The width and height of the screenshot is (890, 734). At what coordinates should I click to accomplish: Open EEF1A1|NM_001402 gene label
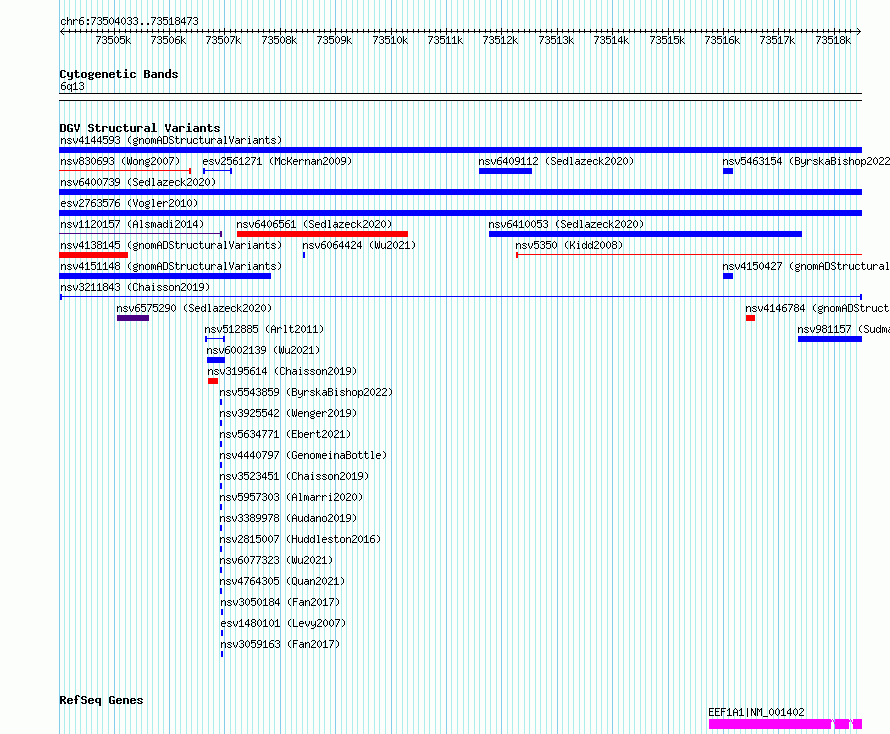tap(756, 712)
